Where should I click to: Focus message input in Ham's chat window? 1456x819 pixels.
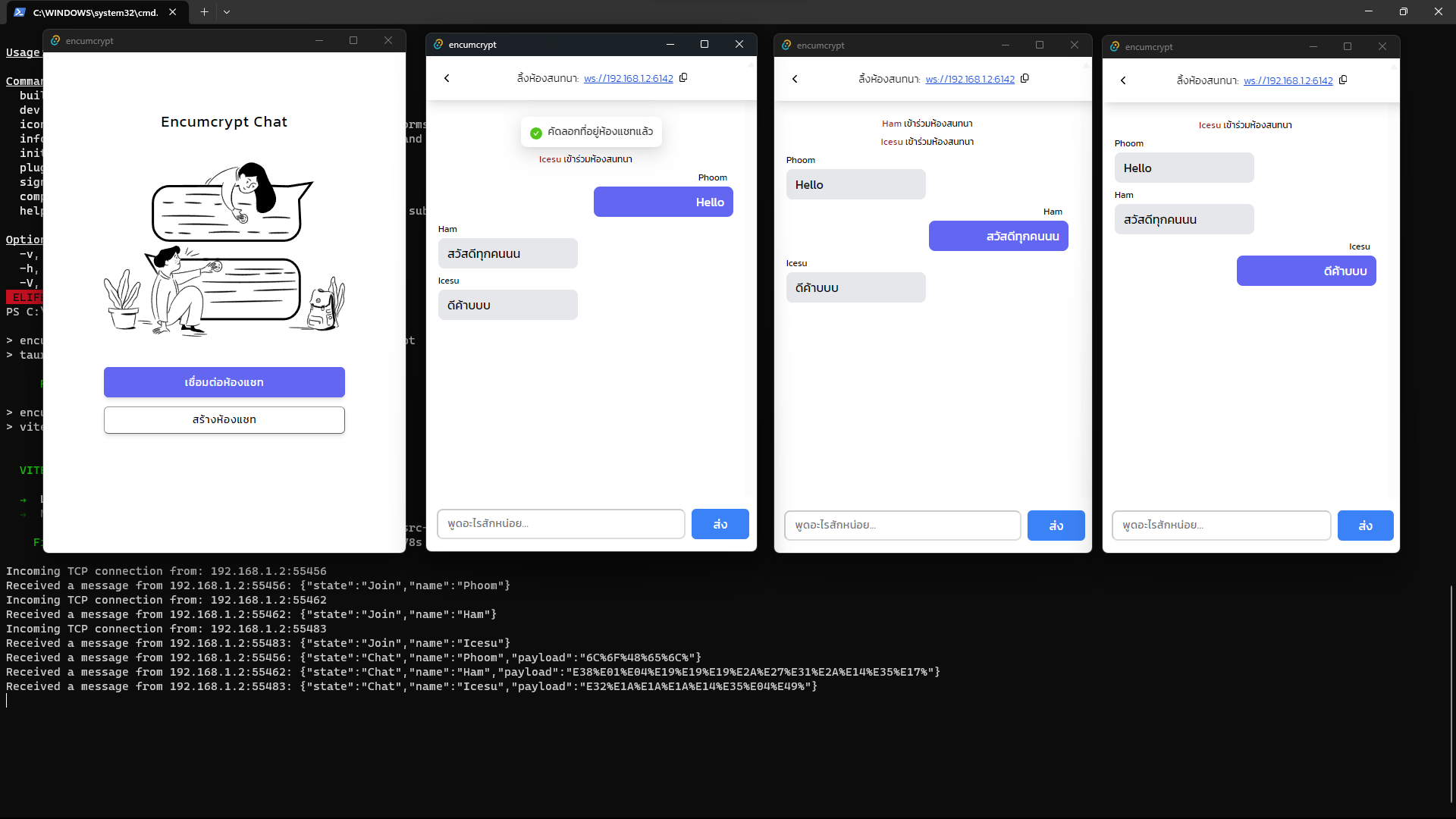coord(902,526)
